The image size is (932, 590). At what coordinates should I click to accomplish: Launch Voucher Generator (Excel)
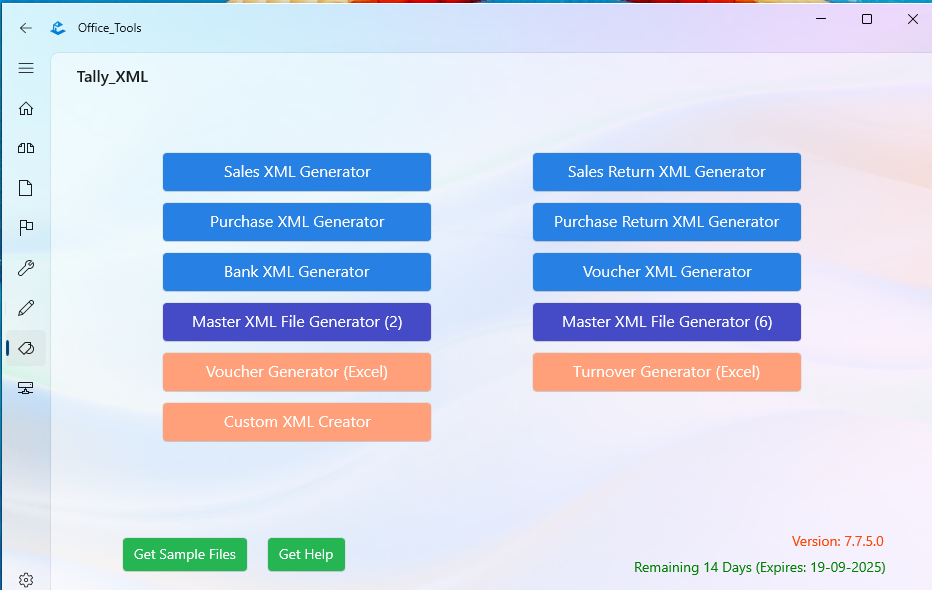click(x=297, y=371)
